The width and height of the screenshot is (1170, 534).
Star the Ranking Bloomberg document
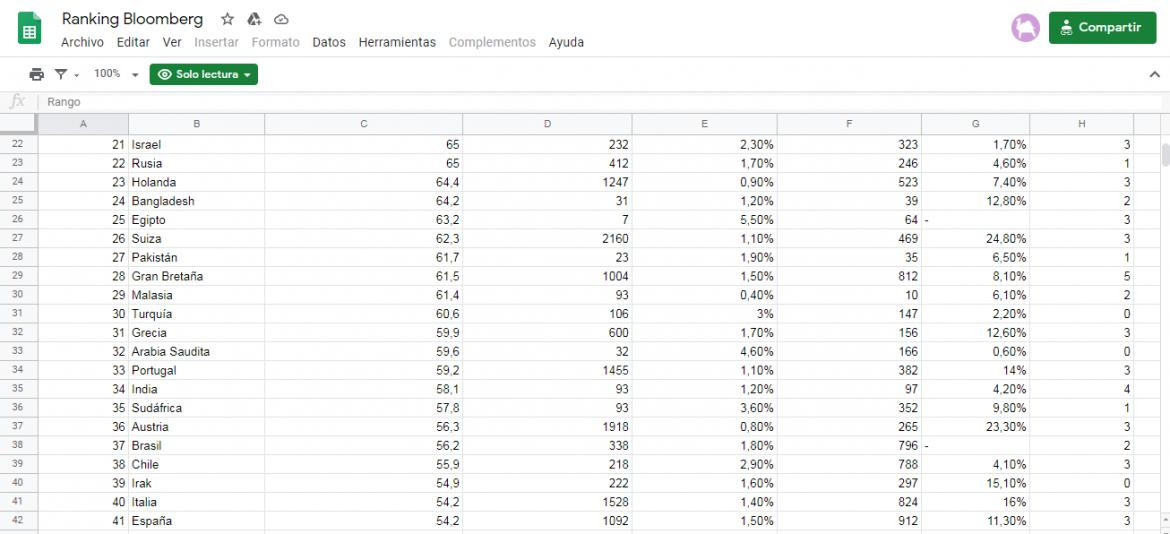tap(228, 19)
